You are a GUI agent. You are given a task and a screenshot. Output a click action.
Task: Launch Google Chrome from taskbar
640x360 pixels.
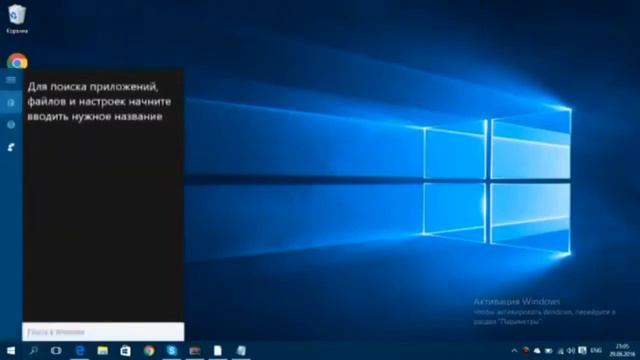click(x=149, y=351)
